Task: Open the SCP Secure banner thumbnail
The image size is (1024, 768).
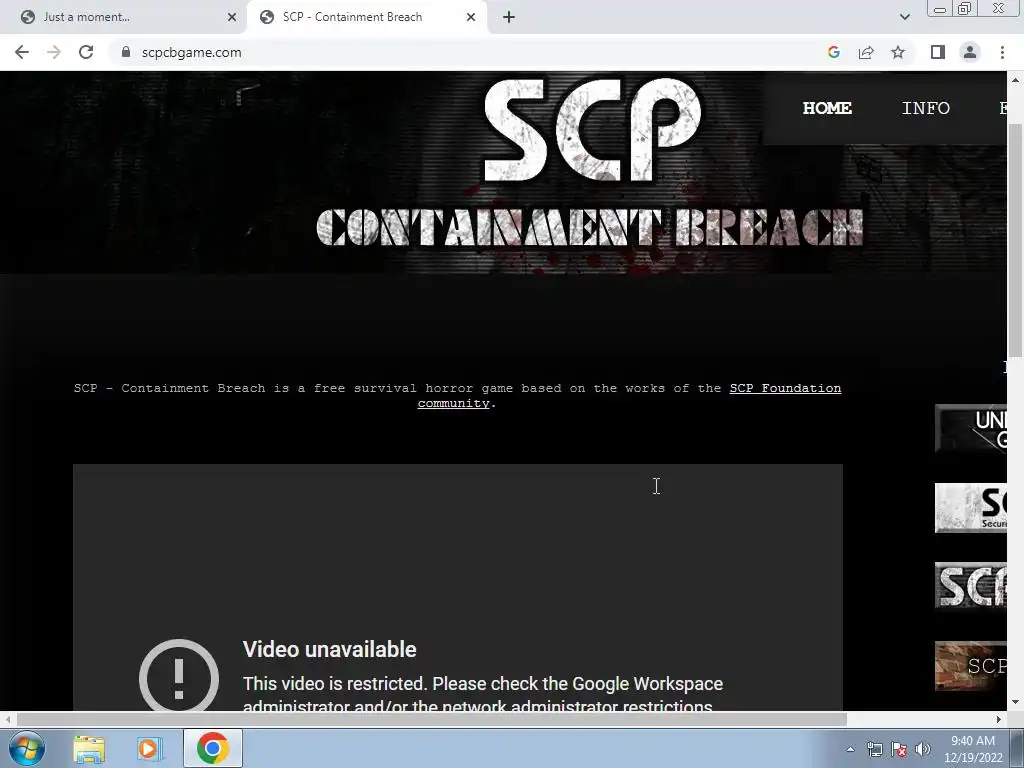Action: point(970,508)
